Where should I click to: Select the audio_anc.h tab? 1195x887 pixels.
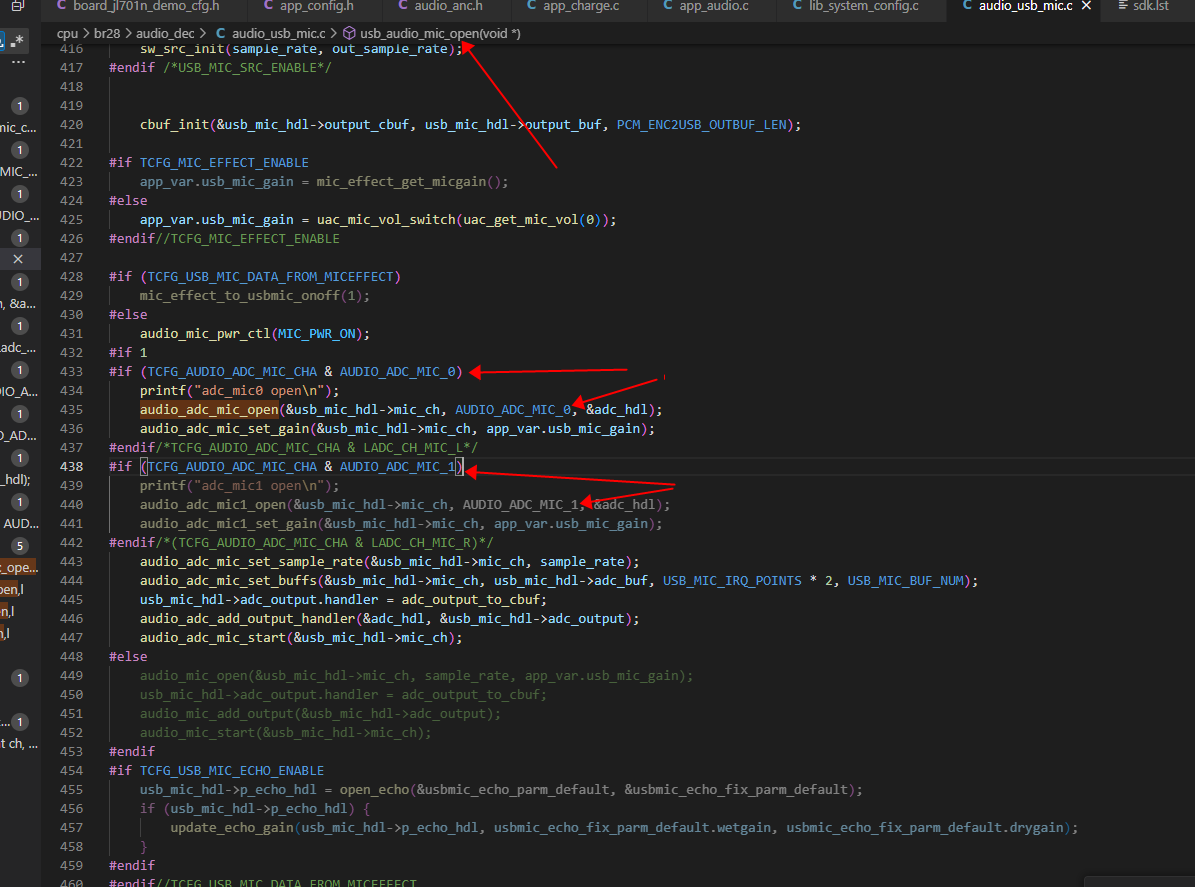(x=441, y=6)
